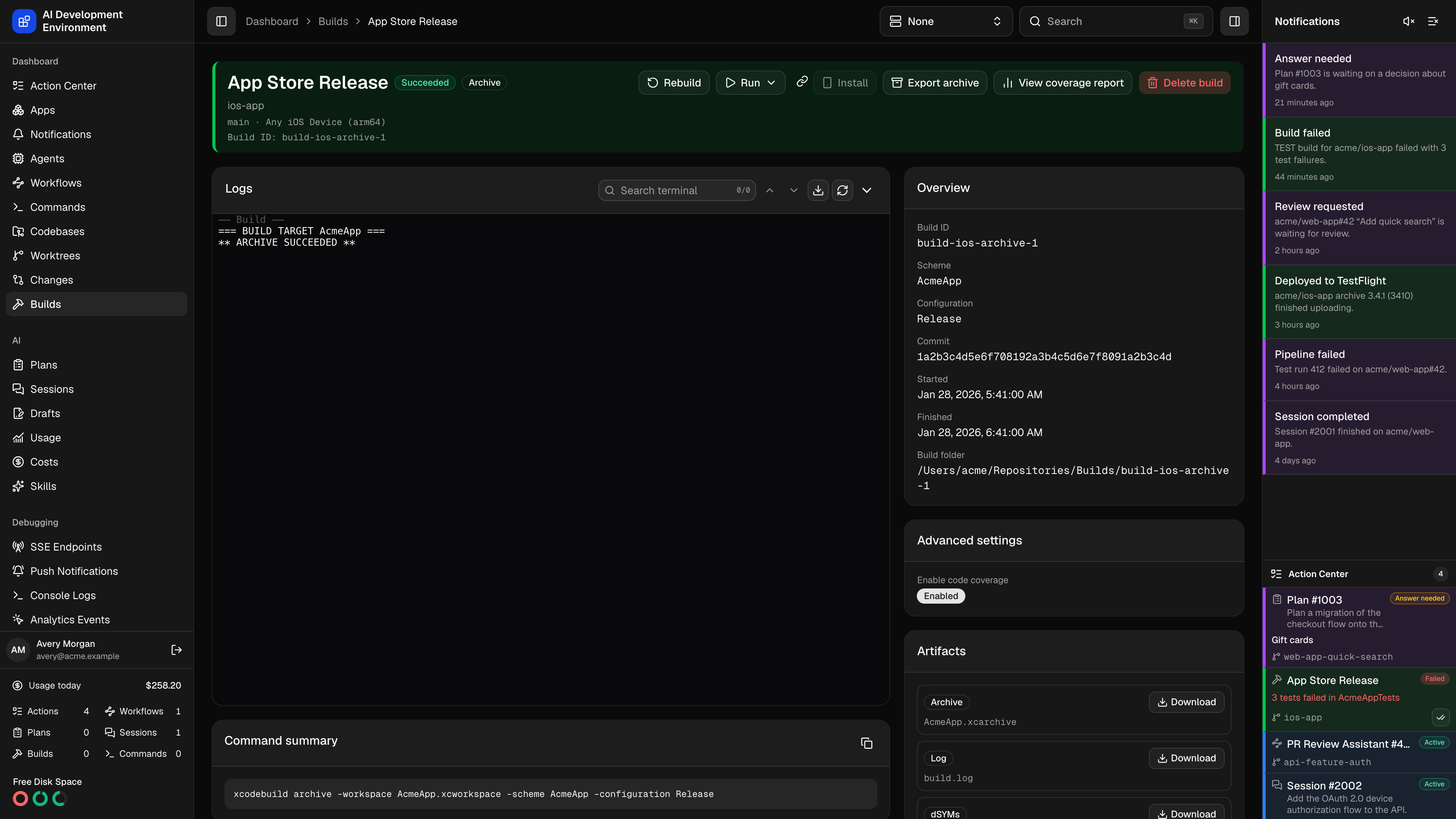Image resolution: width=1456 pixels, height=819 pixels.
Task: Open Console Logs in the sidebar
Action: 97,595
